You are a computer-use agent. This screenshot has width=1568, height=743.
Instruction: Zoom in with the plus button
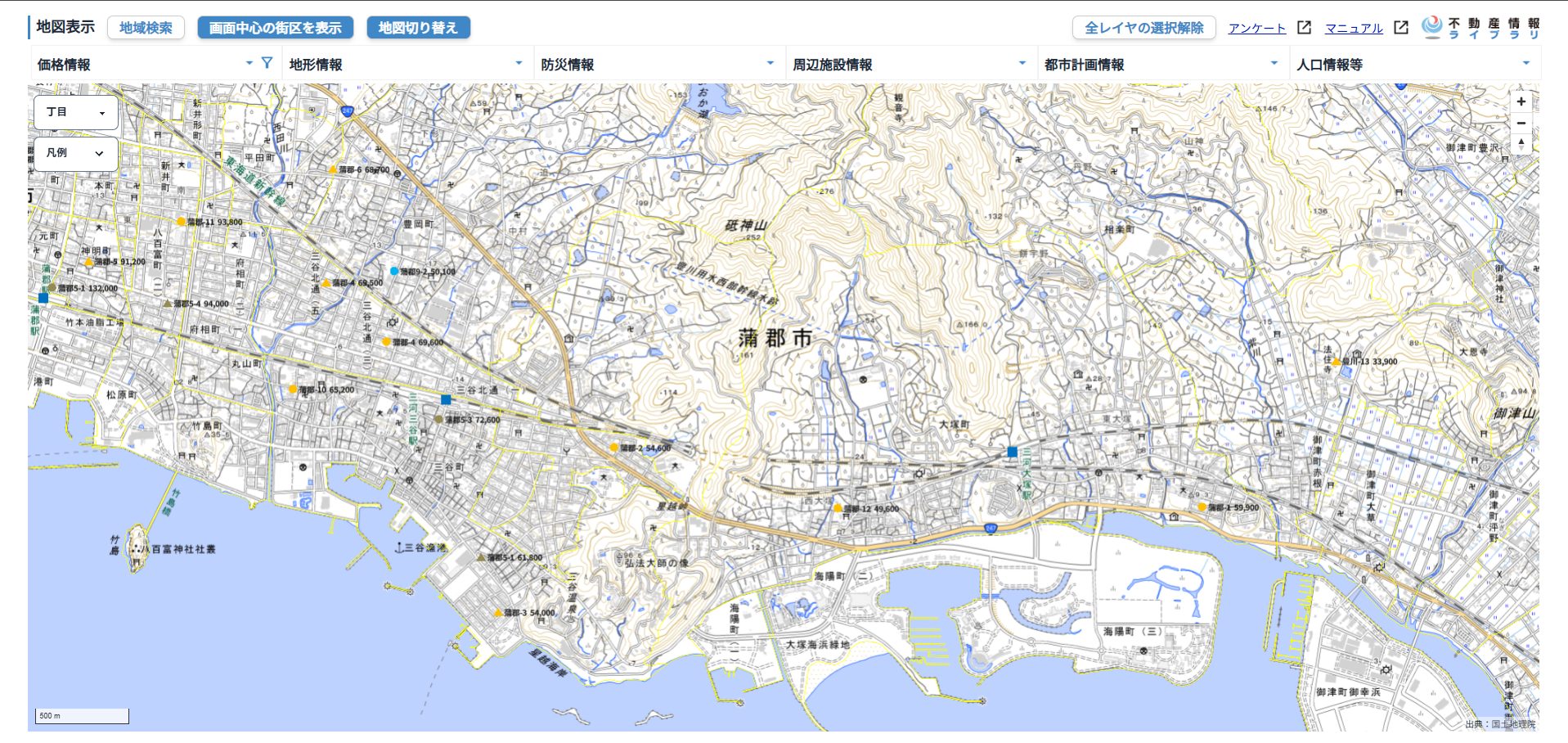pyautogui.click(x=1521, y=101)
